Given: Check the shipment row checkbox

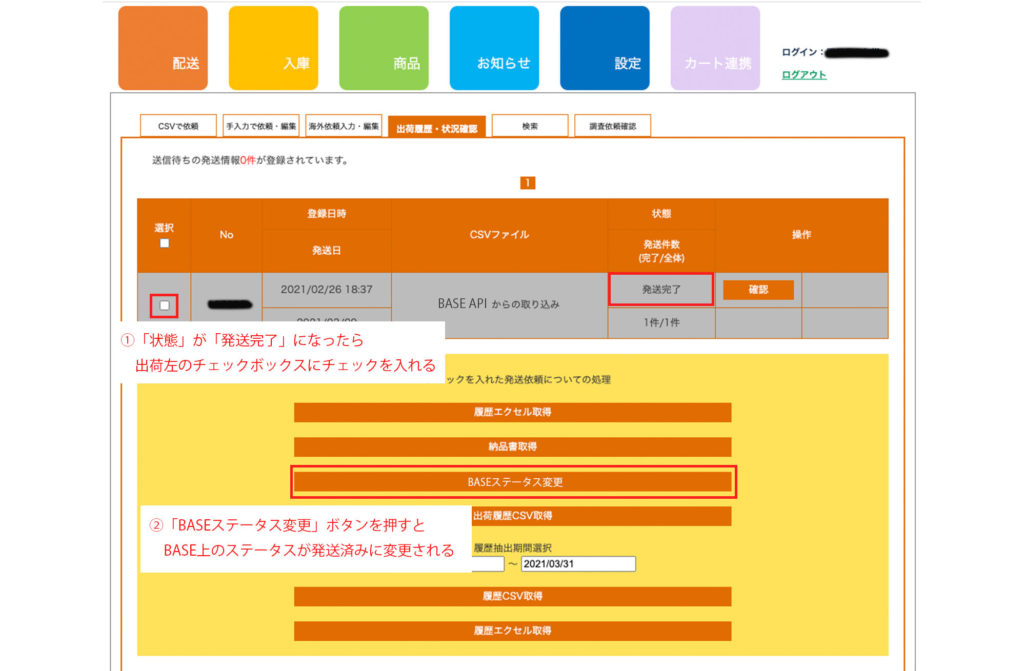Looking at the screenshot, I should [165, 305].
